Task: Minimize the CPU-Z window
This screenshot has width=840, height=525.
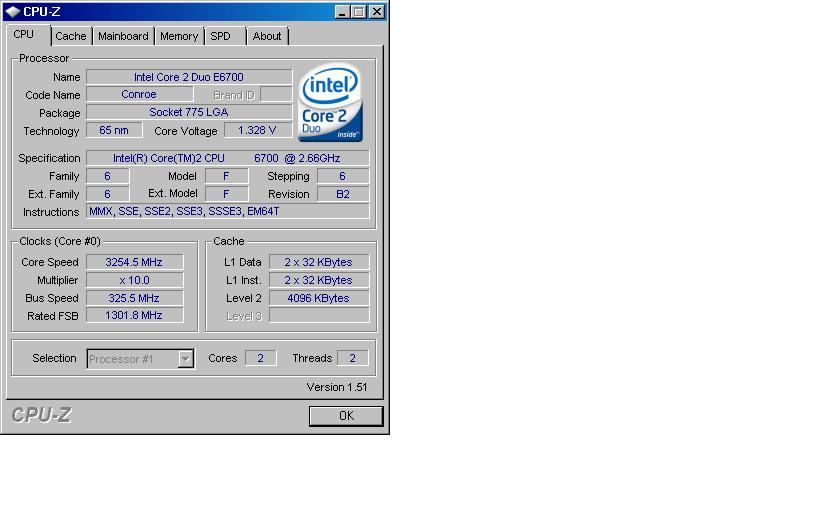Action: (x=342, y=11)
